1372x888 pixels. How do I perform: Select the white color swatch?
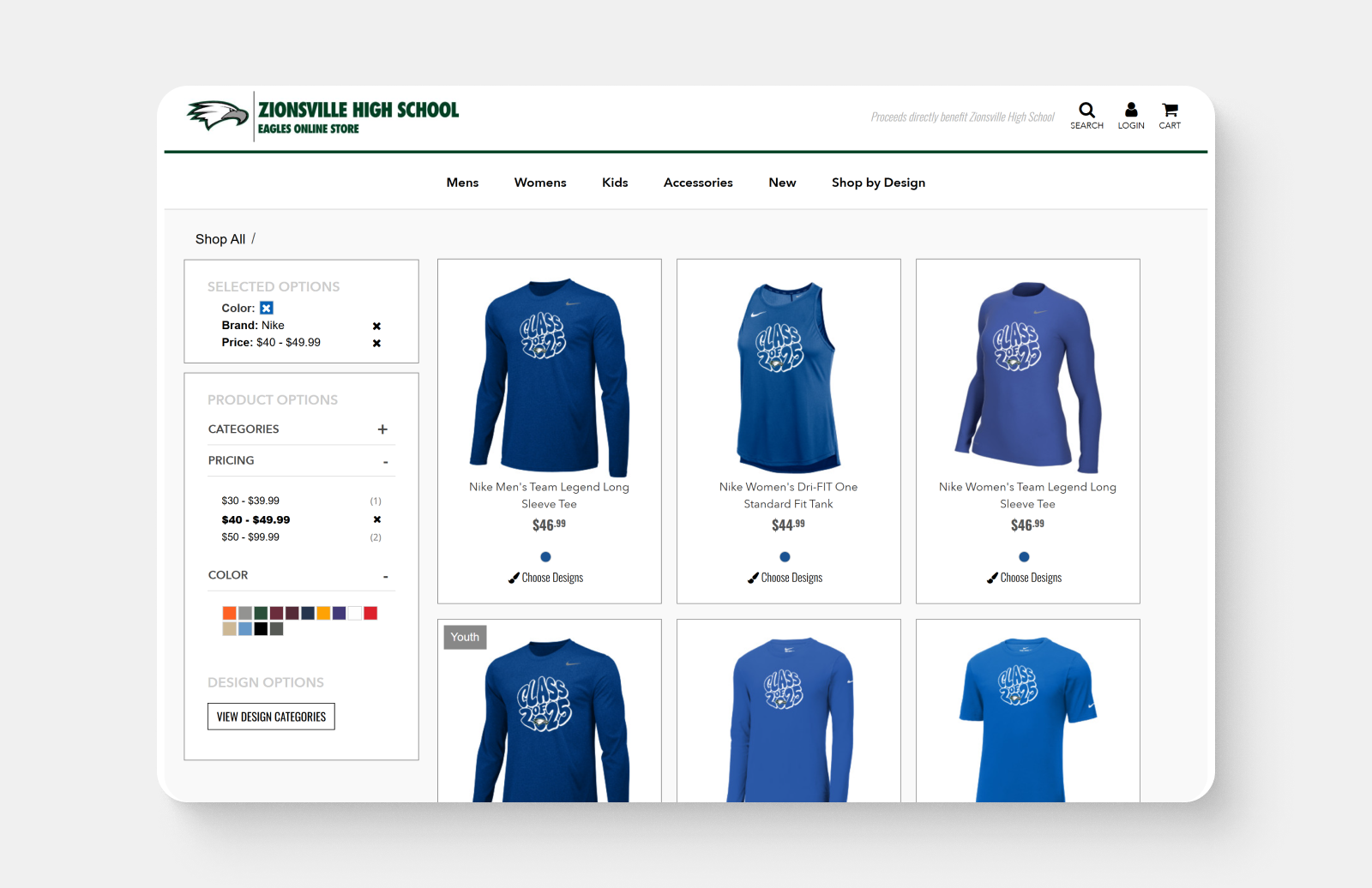(355, 613)
